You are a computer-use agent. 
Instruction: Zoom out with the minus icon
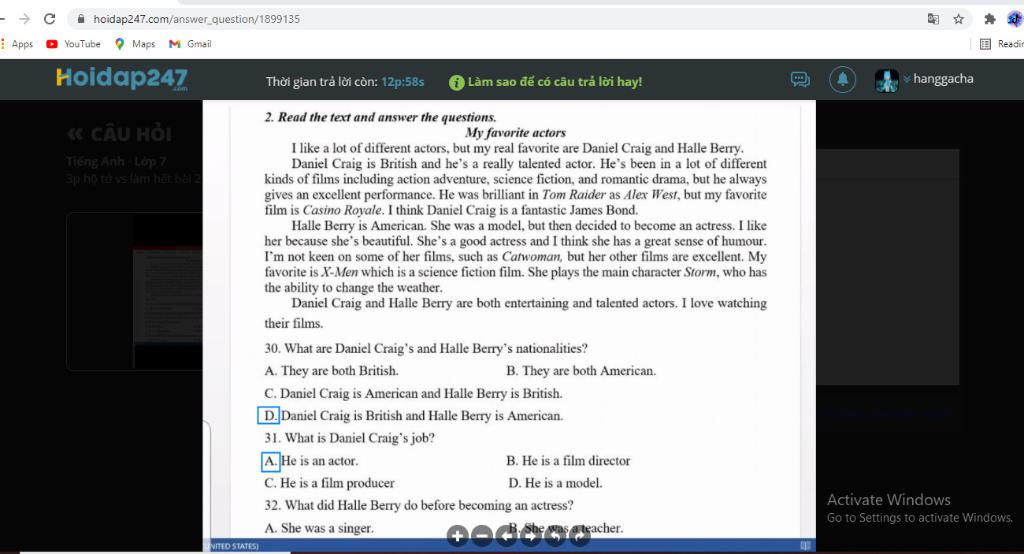coord(482,536)
